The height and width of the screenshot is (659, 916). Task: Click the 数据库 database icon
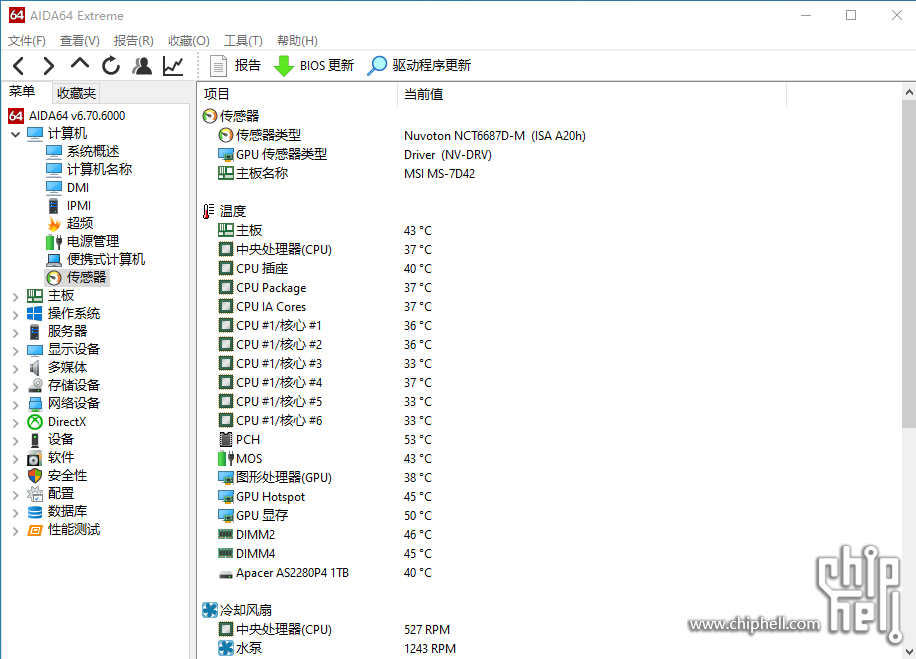[x=35, y=512]
